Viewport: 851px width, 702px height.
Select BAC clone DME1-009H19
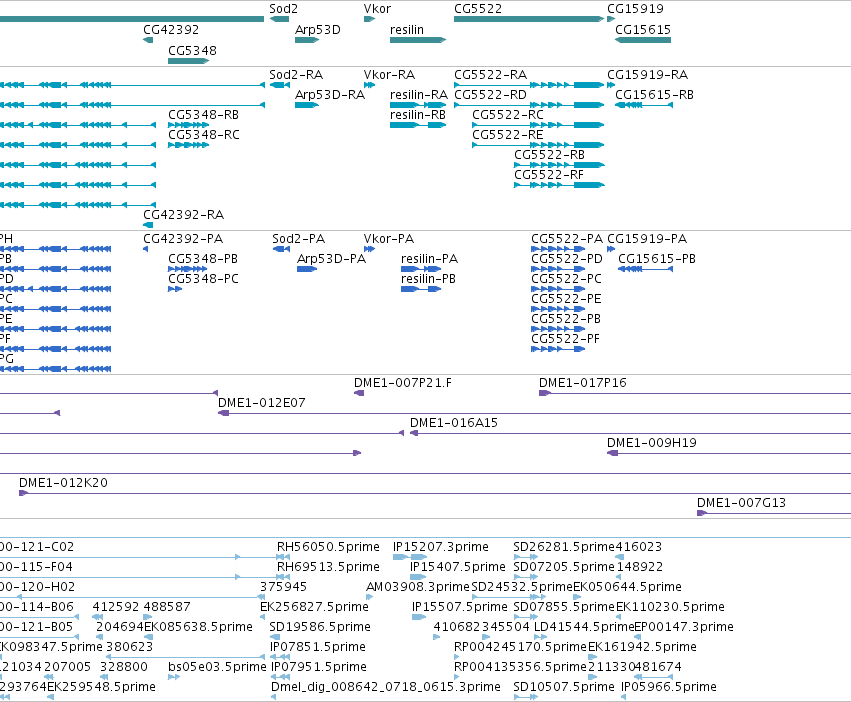pos(652,444)
